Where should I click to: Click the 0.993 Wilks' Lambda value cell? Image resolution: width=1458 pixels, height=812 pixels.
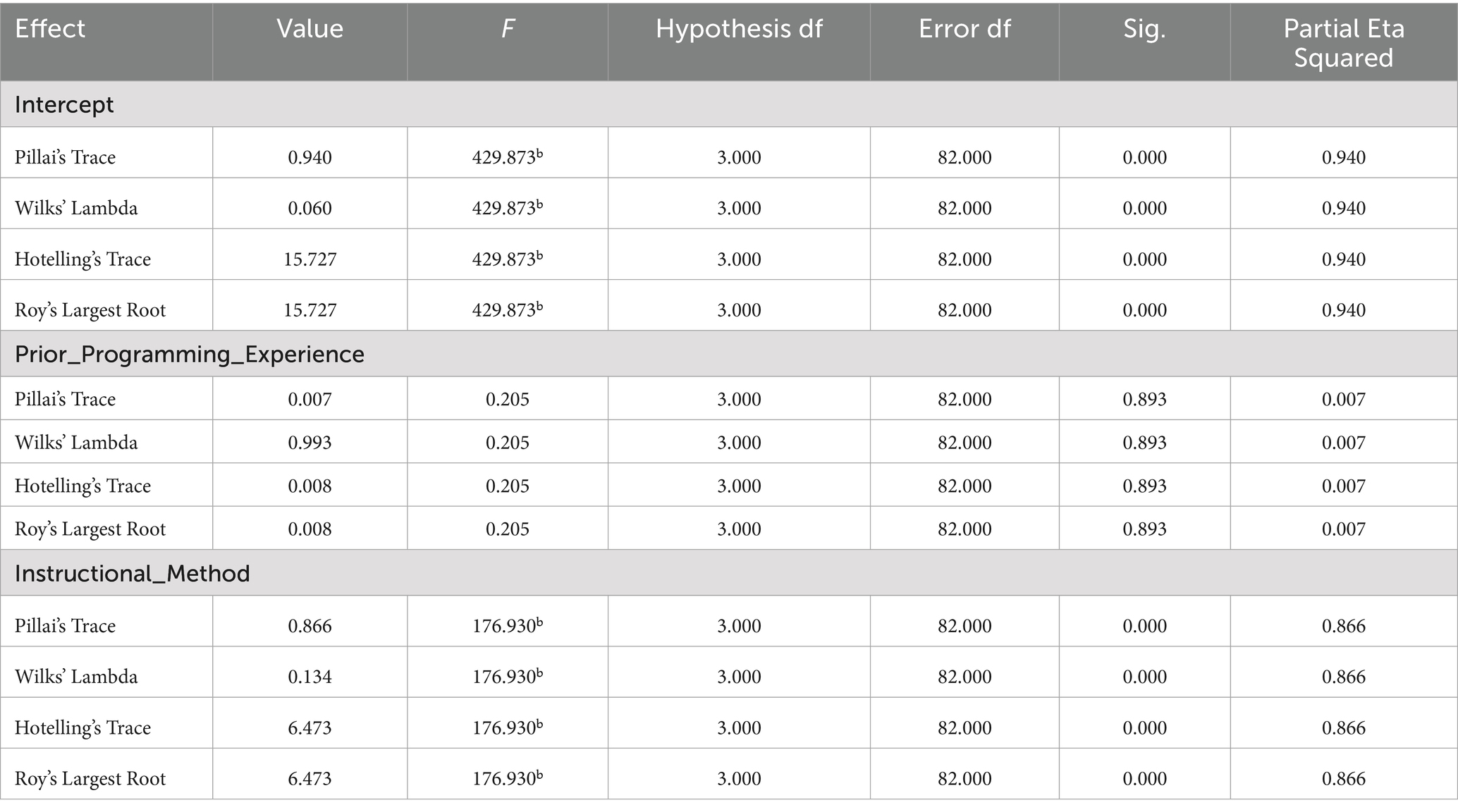(310, 443)
